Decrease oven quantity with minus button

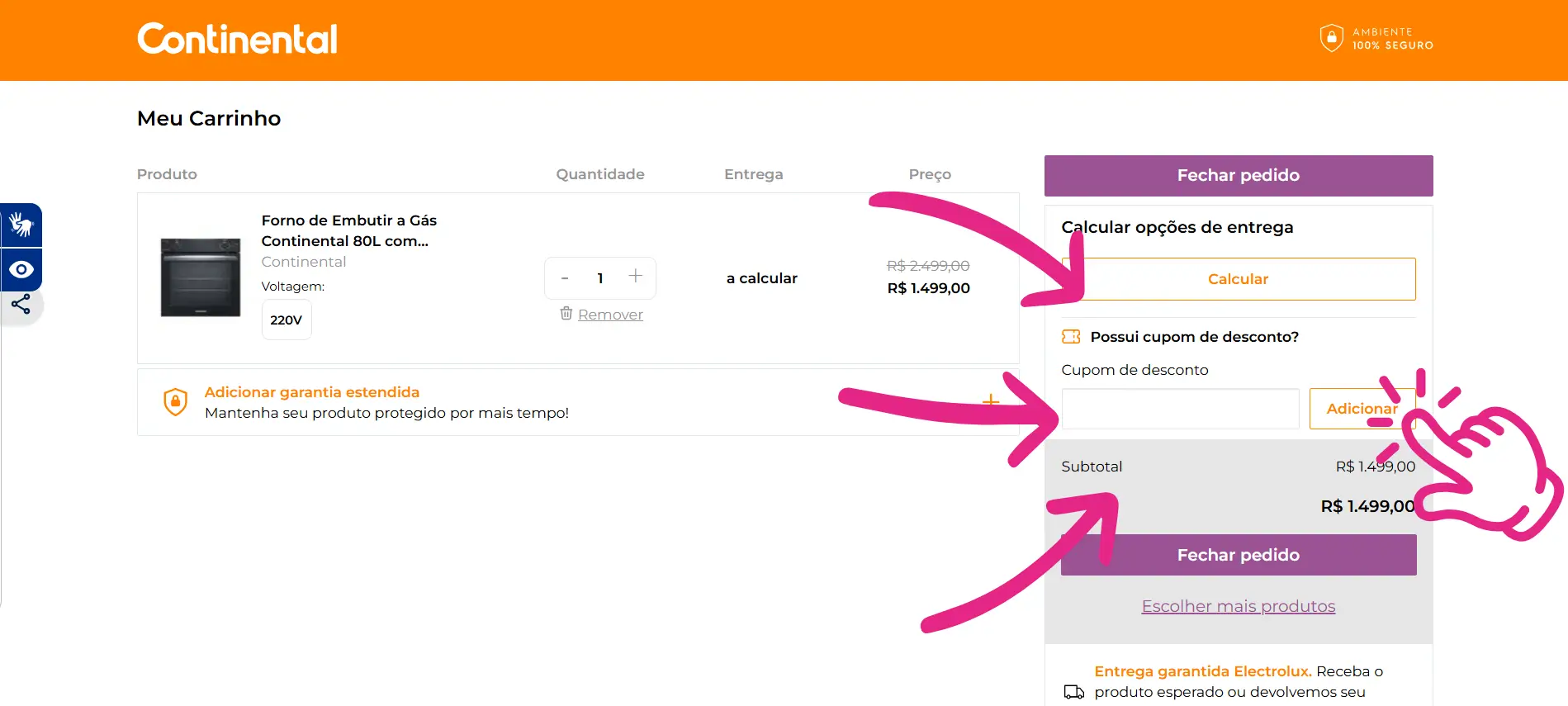click(565, 278)
